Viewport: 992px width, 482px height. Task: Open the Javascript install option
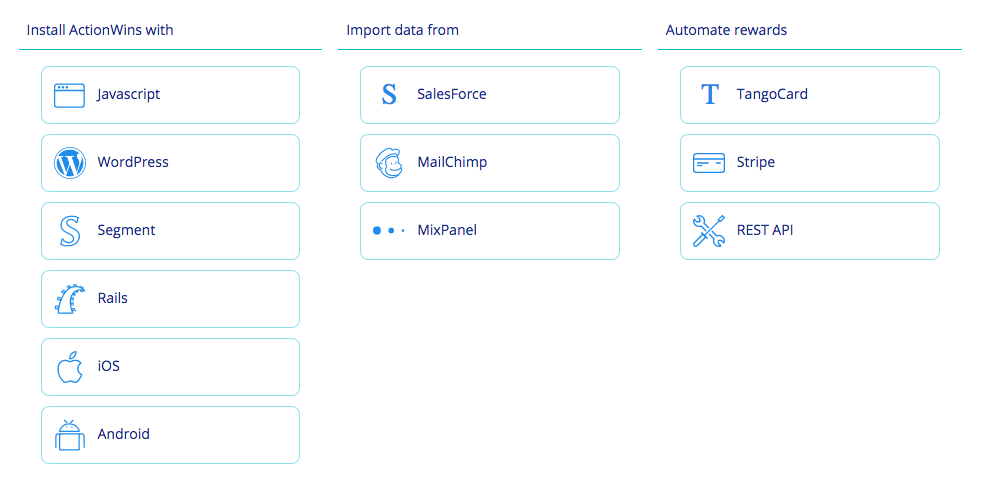coord(170,95)
